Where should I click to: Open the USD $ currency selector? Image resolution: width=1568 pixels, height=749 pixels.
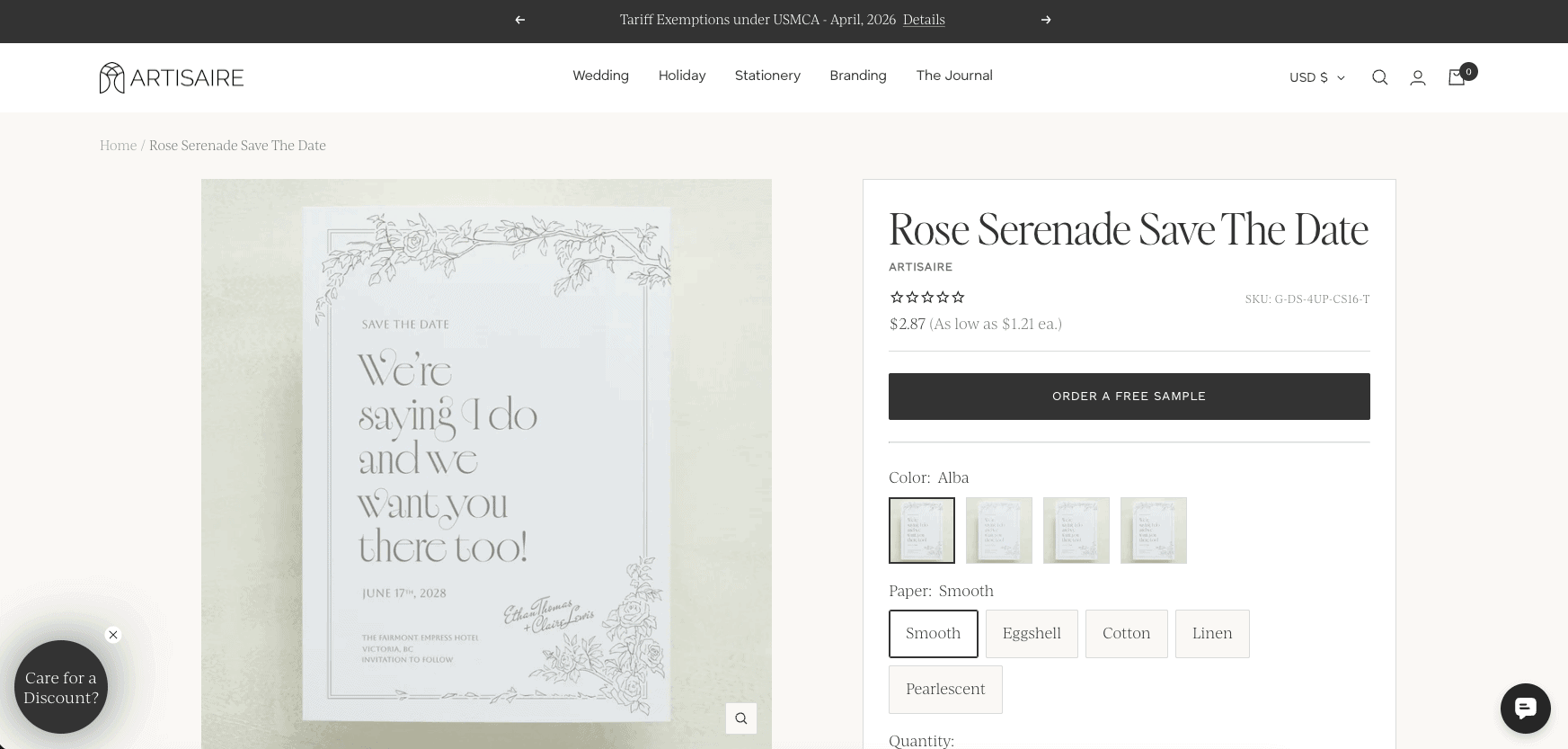click(1316, 77)
